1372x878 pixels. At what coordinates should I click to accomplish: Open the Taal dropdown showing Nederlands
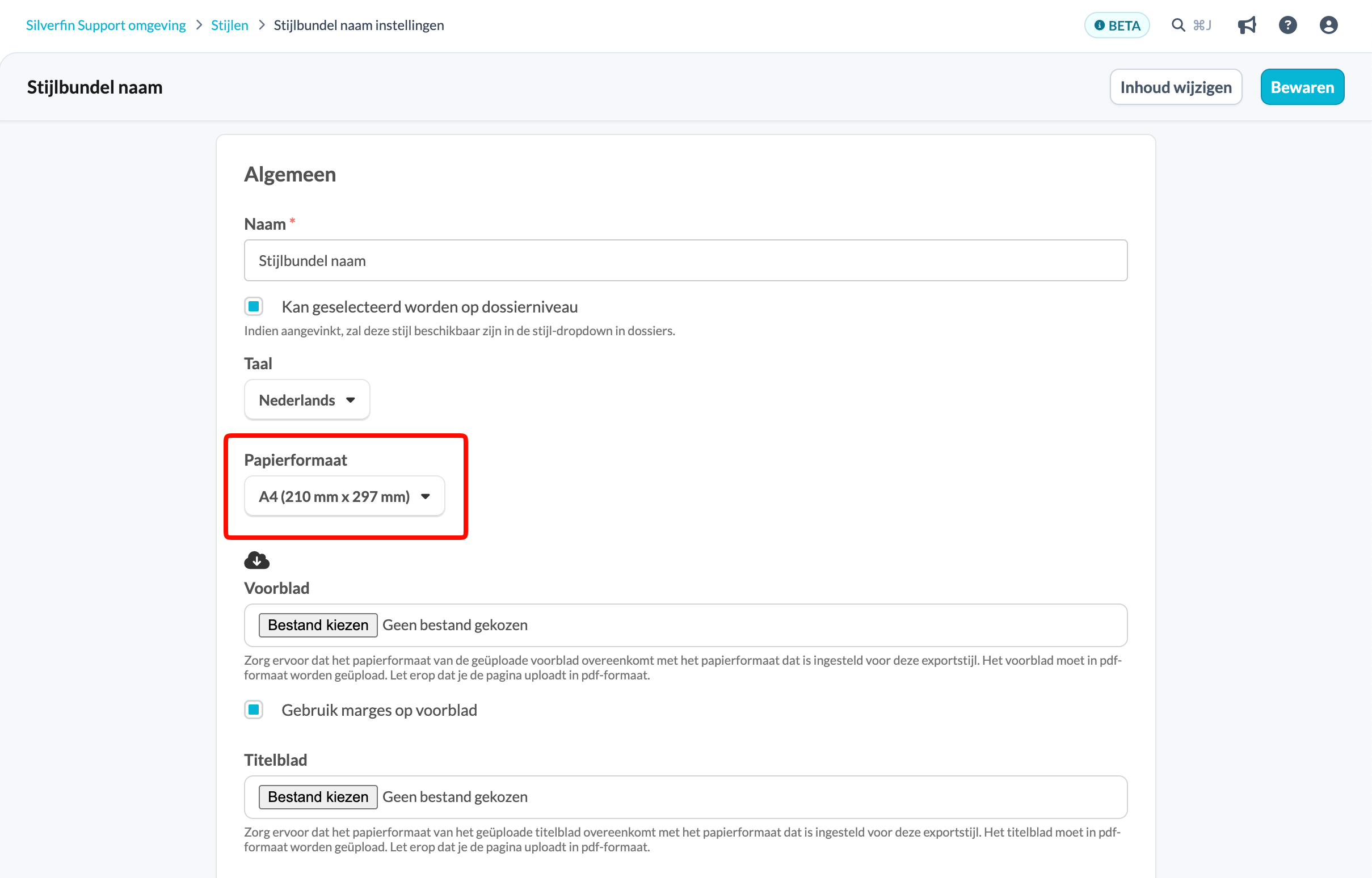[307, 400]
